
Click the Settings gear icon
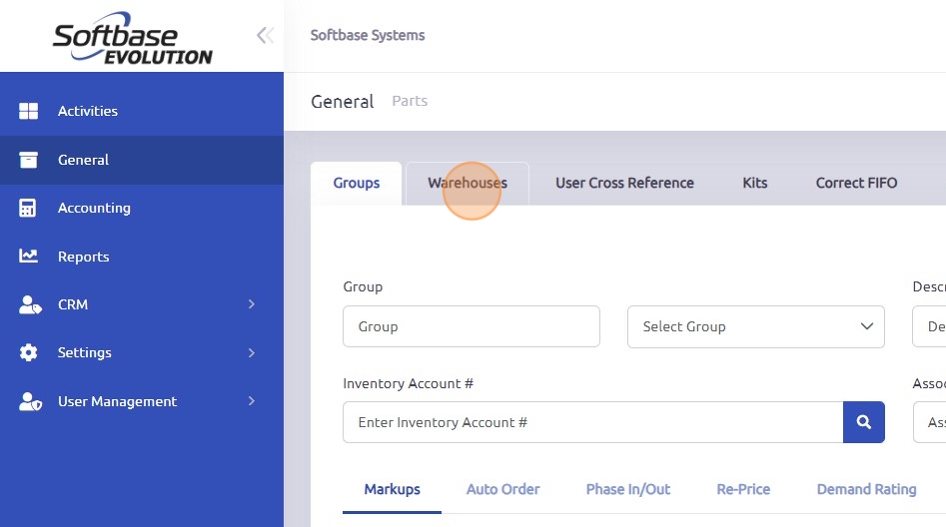[x=28, y=352]
